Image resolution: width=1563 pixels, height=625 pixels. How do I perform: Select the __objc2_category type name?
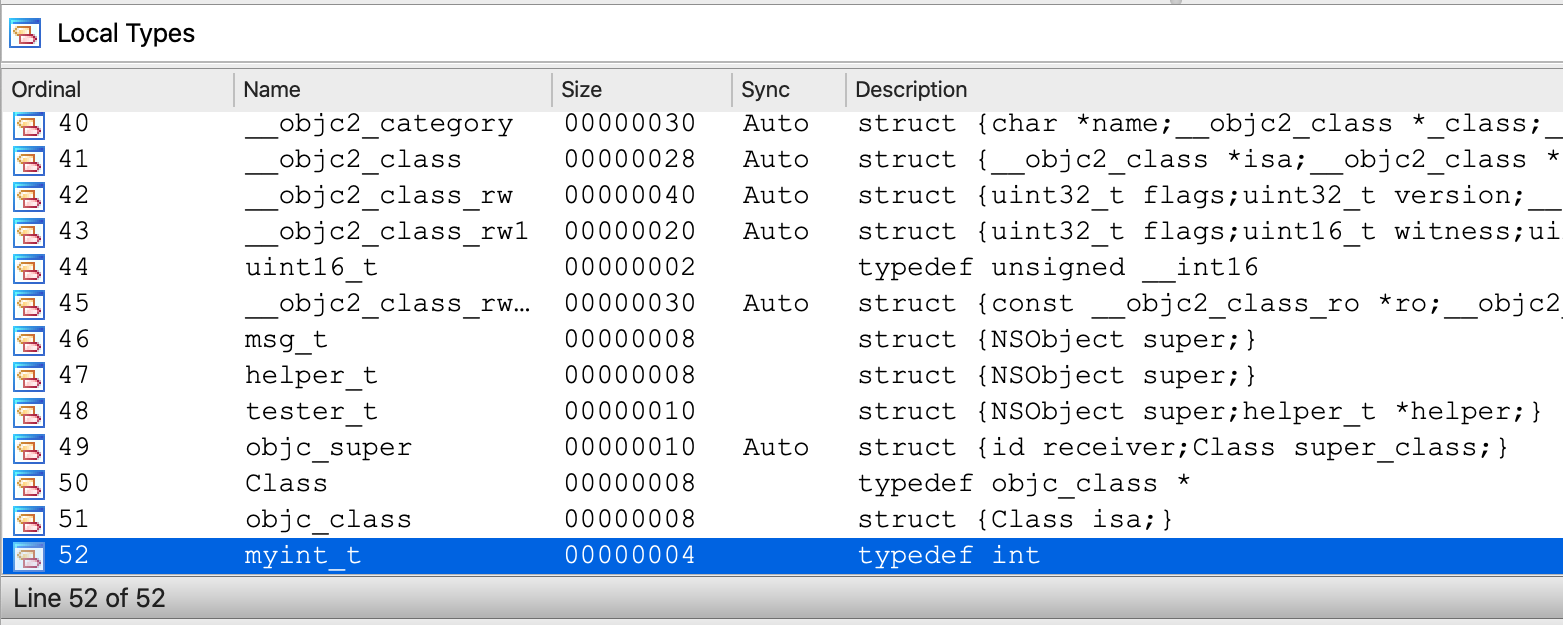pyautogui.click(x=379, y=124)
